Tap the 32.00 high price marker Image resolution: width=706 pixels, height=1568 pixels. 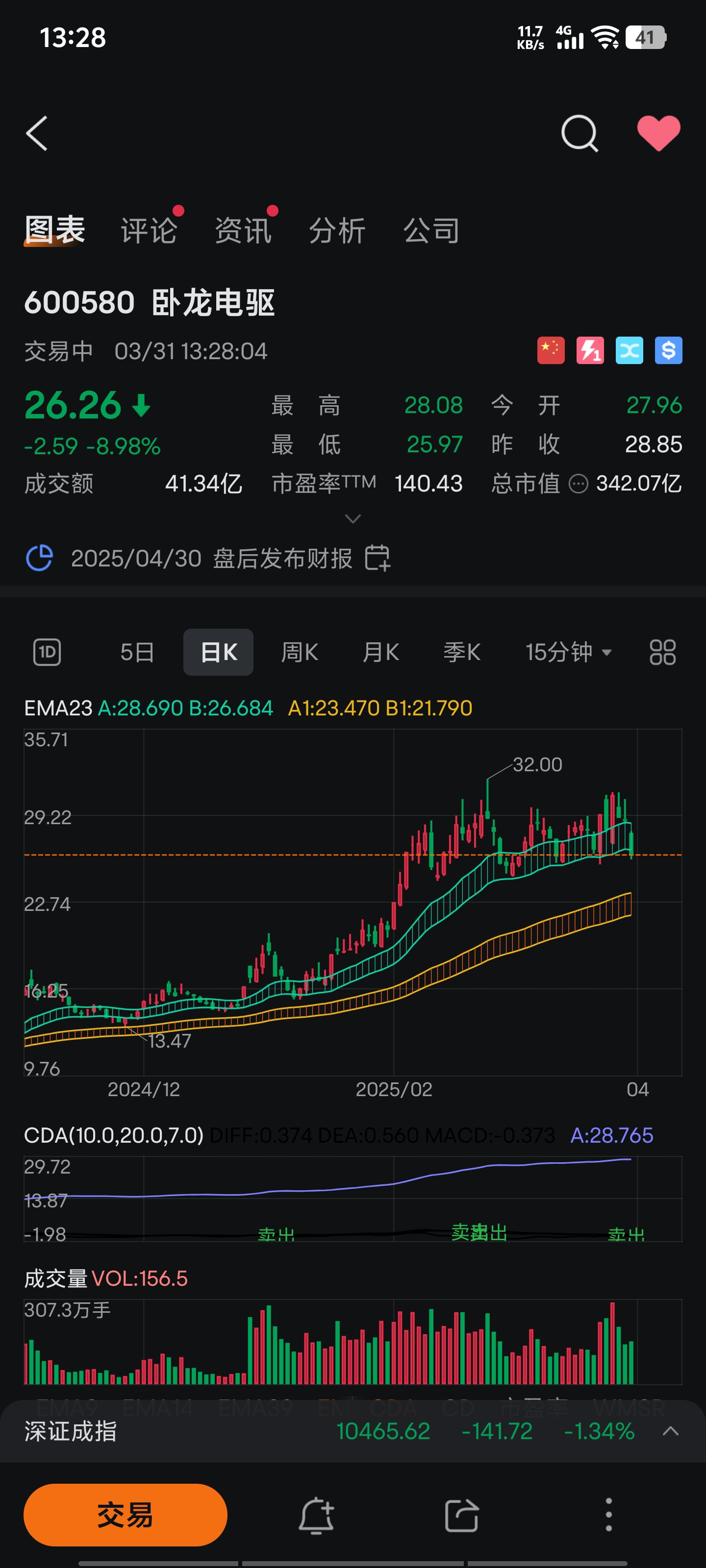537,764
